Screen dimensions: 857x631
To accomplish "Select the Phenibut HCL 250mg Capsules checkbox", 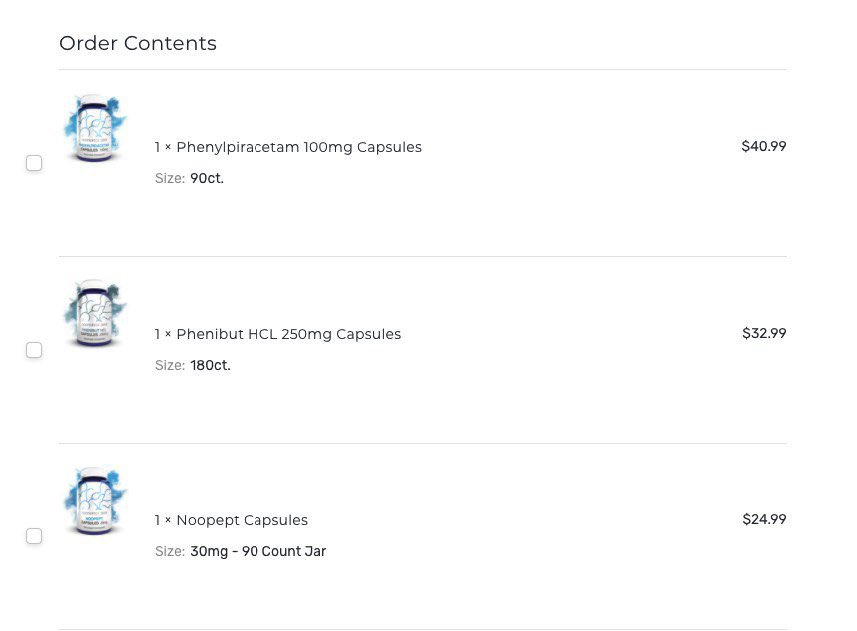I will tap(34, 350).
